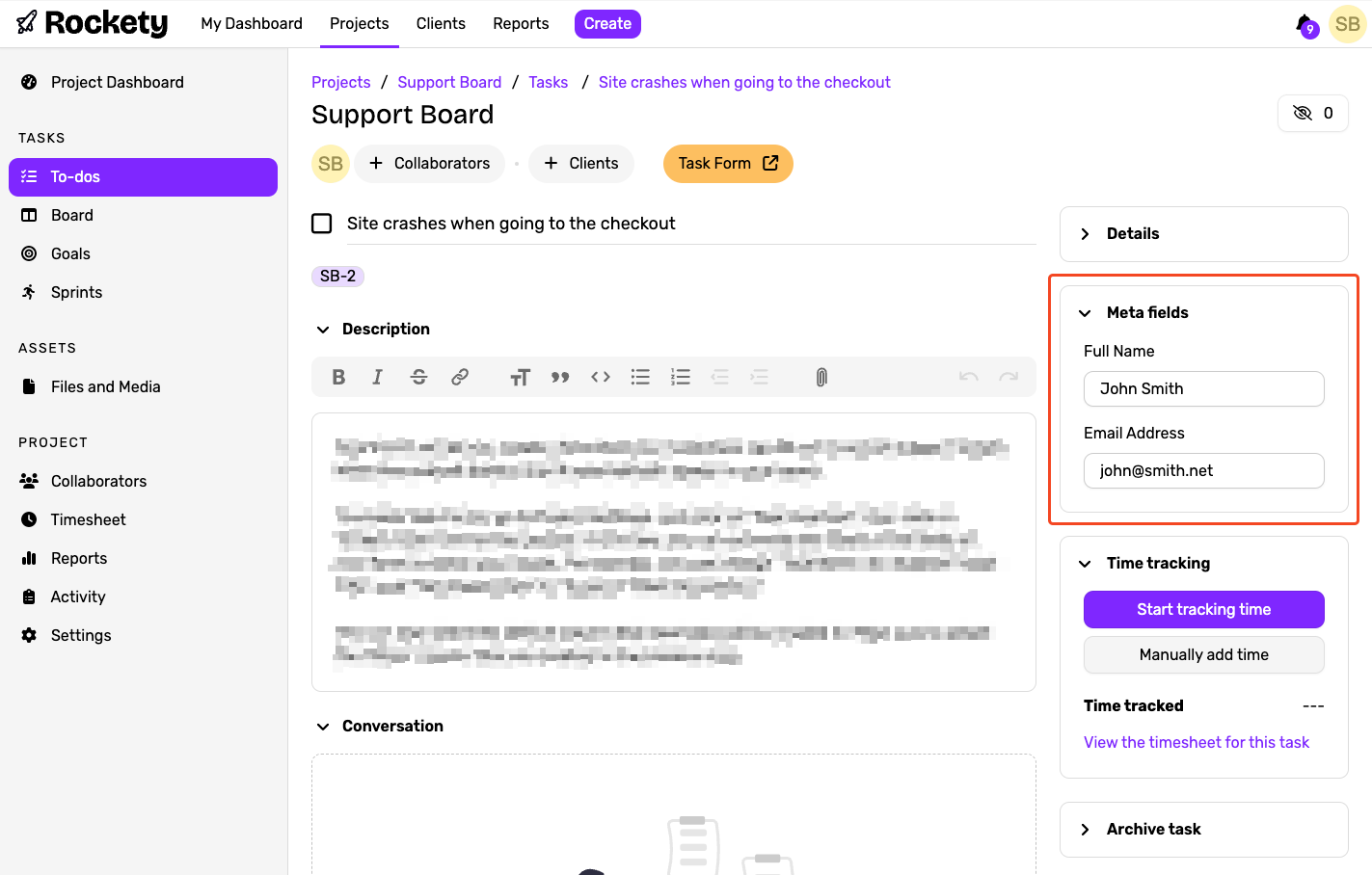
Task: Open the Clients tab
Action: point(441,23)
